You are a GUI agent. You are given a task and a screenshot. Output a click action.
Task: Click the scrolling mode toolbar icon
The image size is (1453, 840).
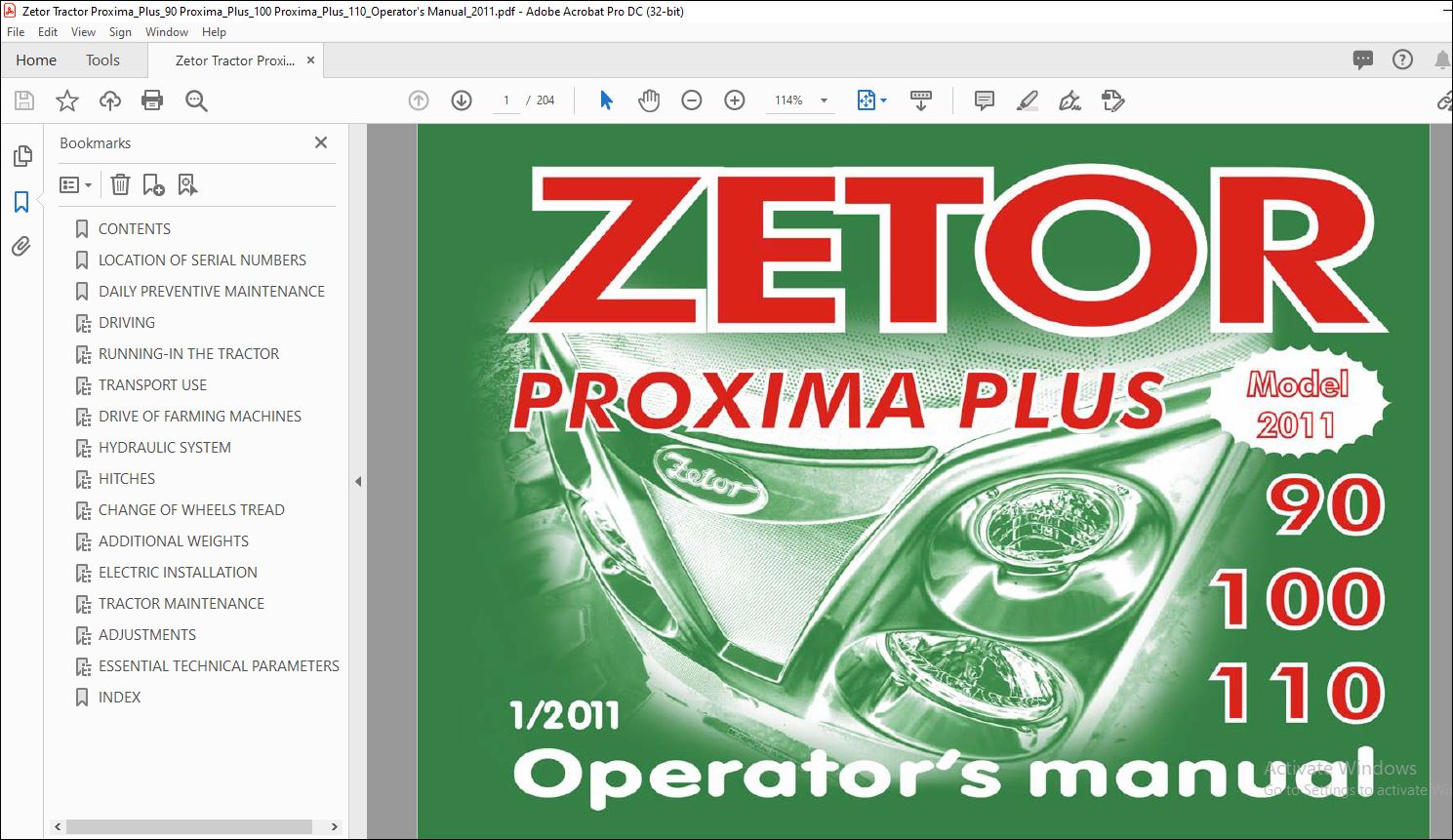920,100
